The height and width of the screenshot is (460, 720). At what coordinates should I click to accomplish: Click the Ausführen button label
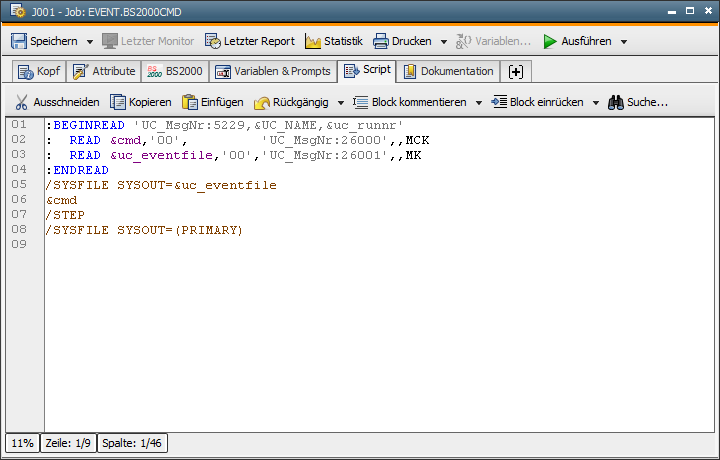tap(586, 41)
